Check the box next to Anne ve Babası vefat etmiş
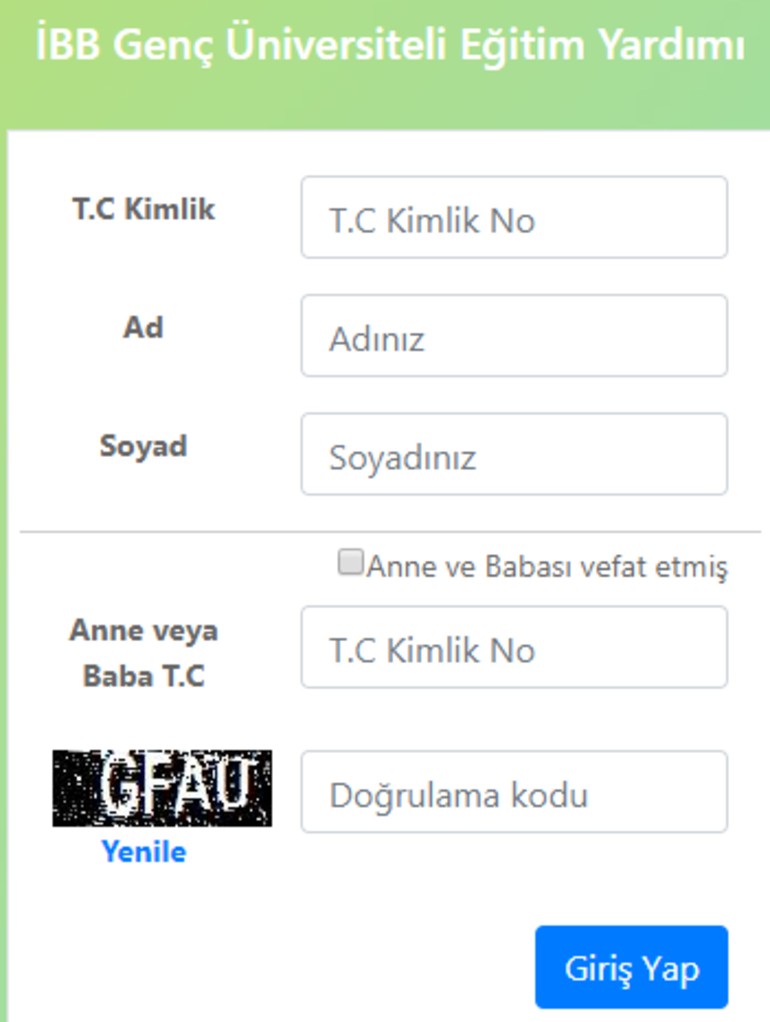The image size is (770, 1022). pos(350,565)
